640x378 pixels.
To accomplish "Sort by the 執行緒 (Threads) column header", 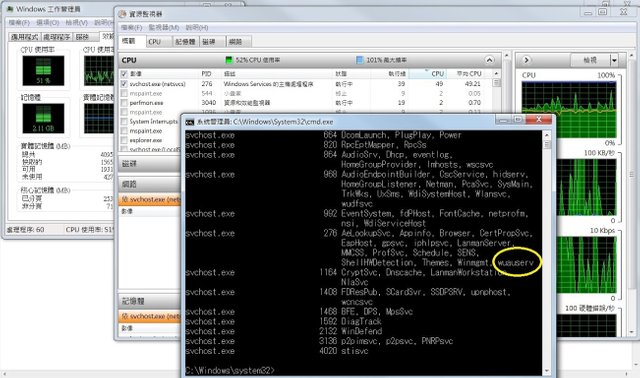I will [389, 74].
